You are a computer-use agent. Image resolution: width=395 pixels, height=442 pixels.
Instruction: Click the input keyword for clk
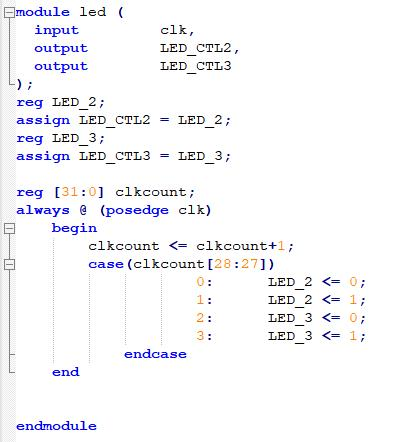pyautogui.click(x=57, y=31)
